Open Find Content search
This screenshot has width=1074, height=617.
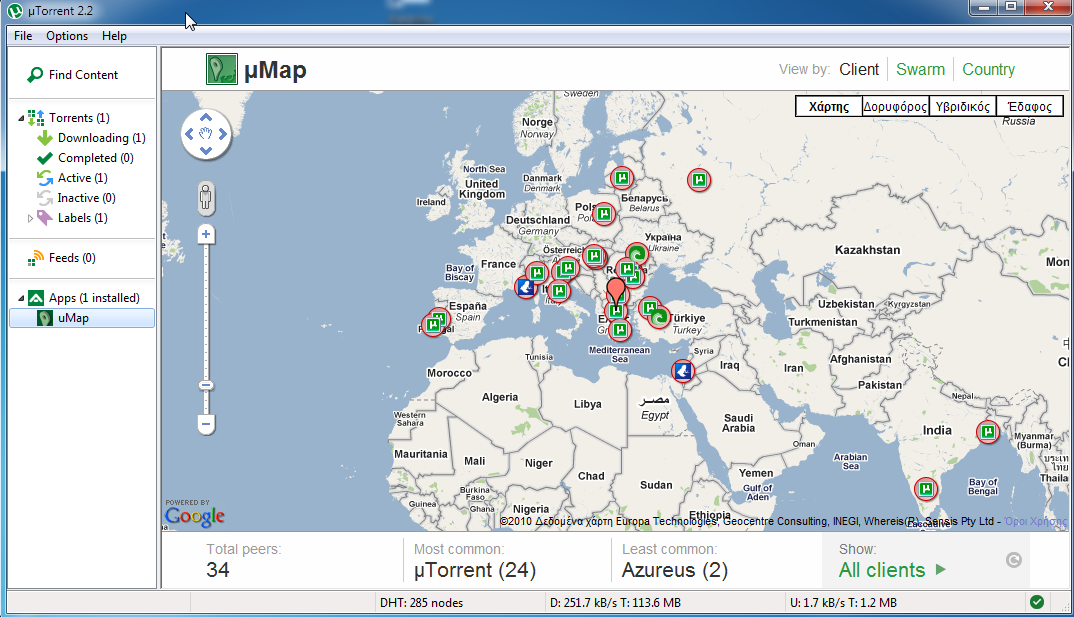tap(72, 75)
